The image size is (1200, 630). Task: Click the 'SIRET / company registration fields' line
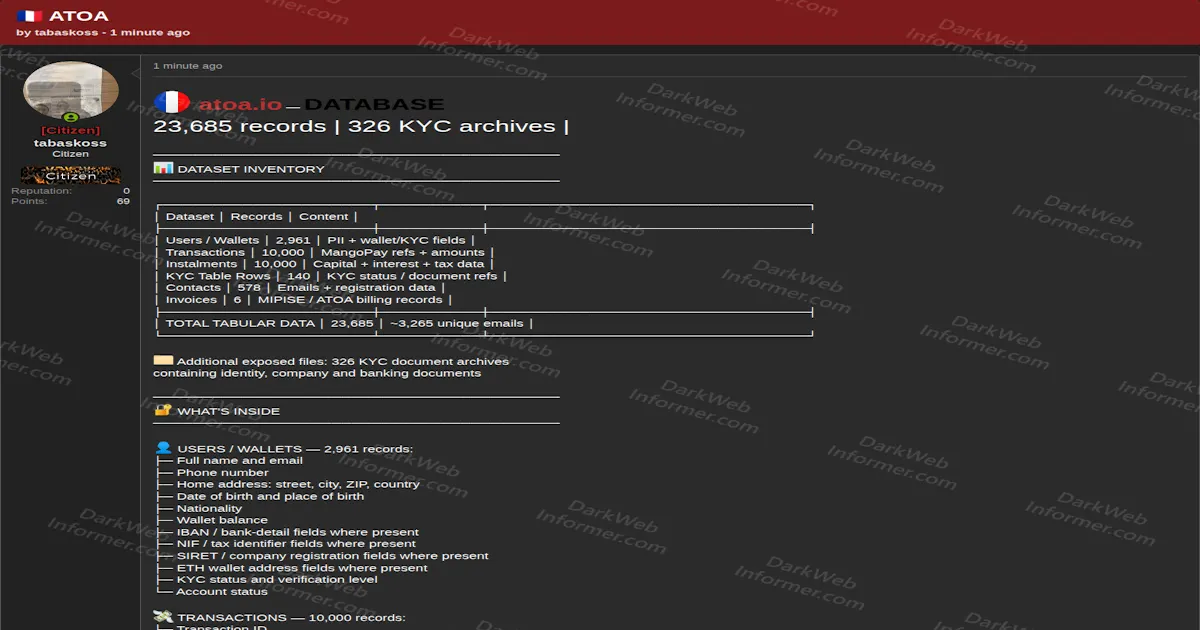coord(333,555)
